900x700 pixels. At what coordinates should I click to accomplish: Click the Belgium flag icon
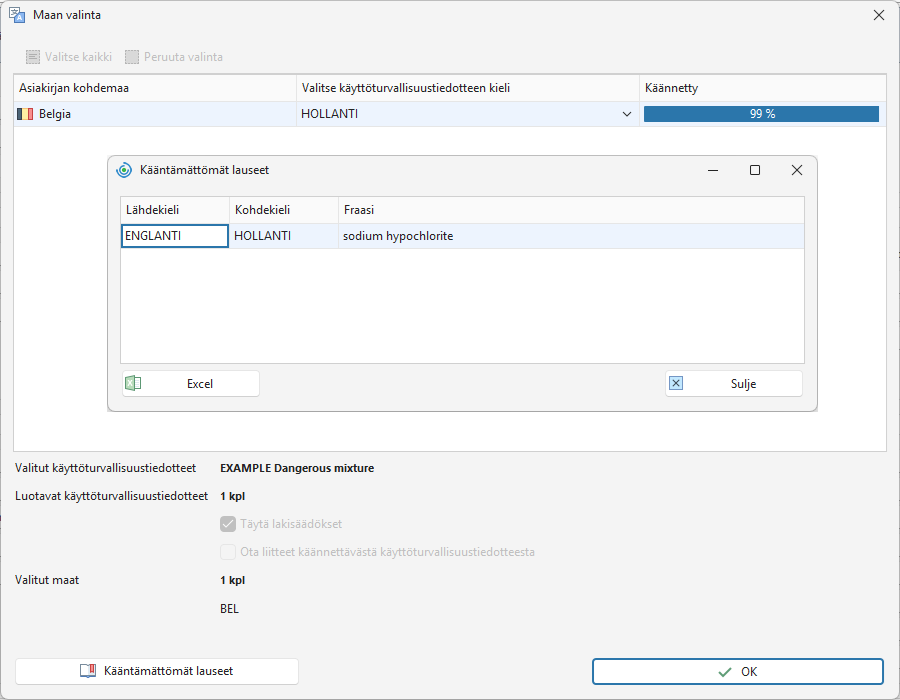tap(25, 114)
